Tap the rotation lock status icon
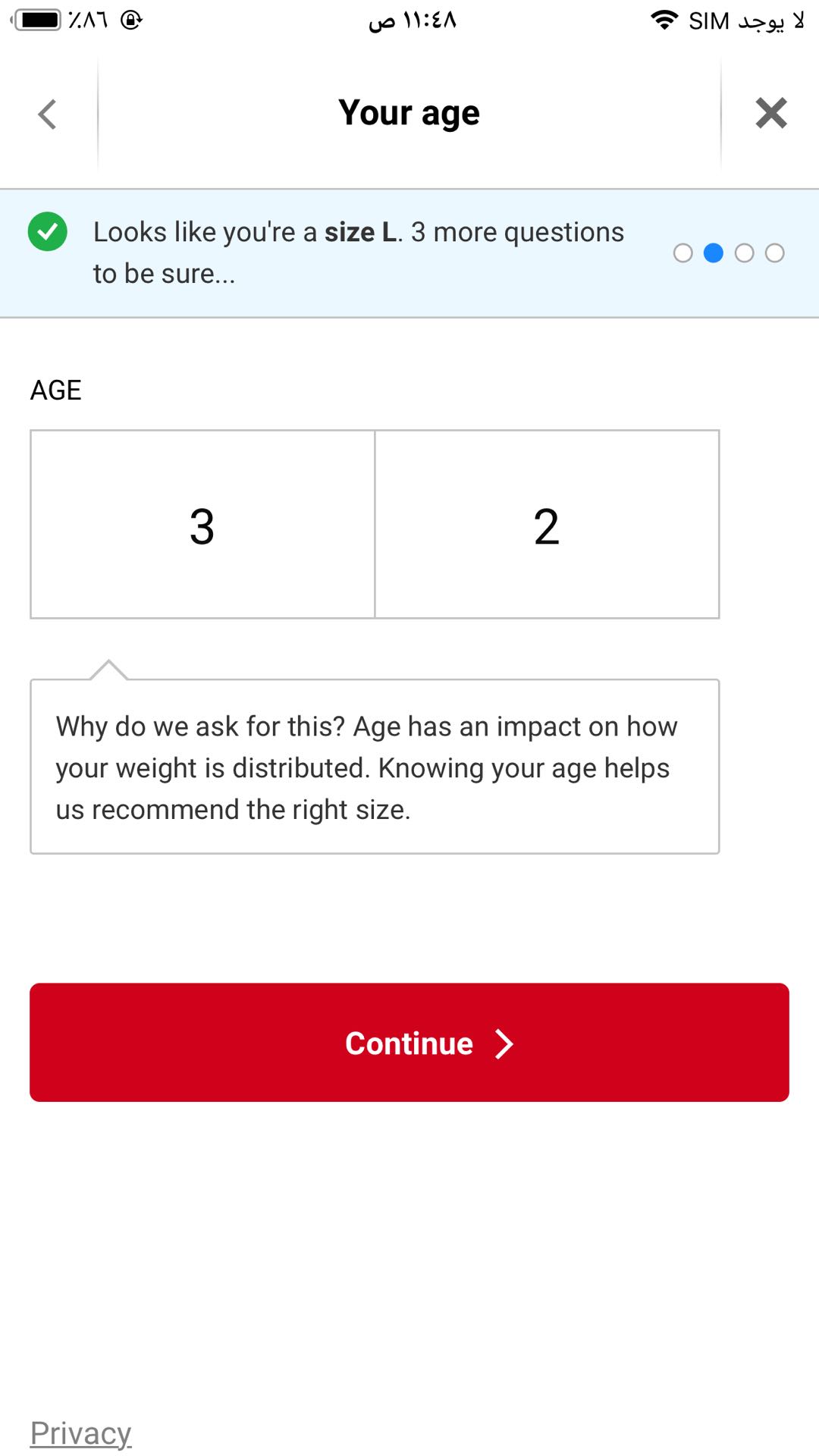 [131, 20]
